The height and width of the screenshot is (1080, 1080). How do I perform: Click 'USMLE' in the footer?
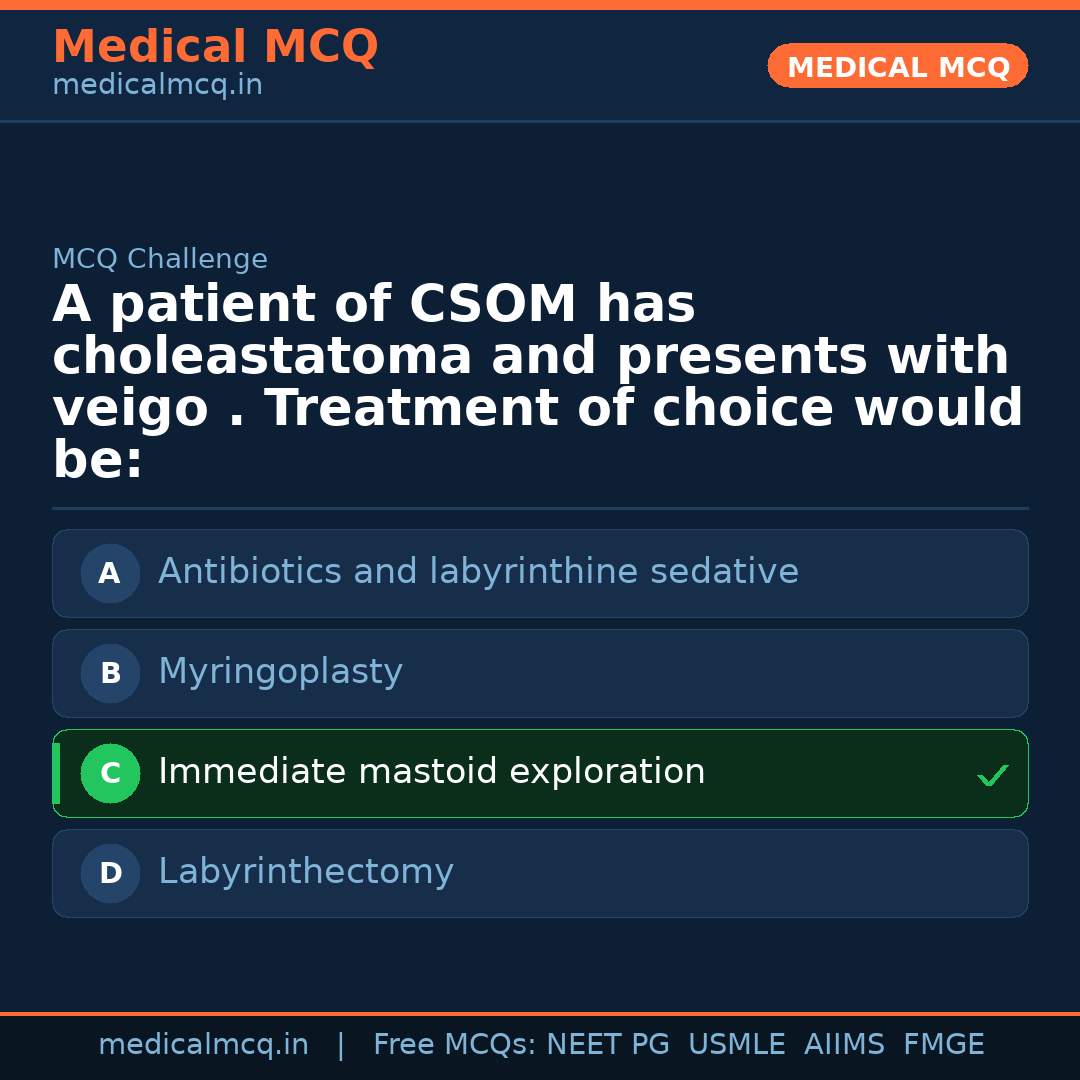click(736, 1045)
